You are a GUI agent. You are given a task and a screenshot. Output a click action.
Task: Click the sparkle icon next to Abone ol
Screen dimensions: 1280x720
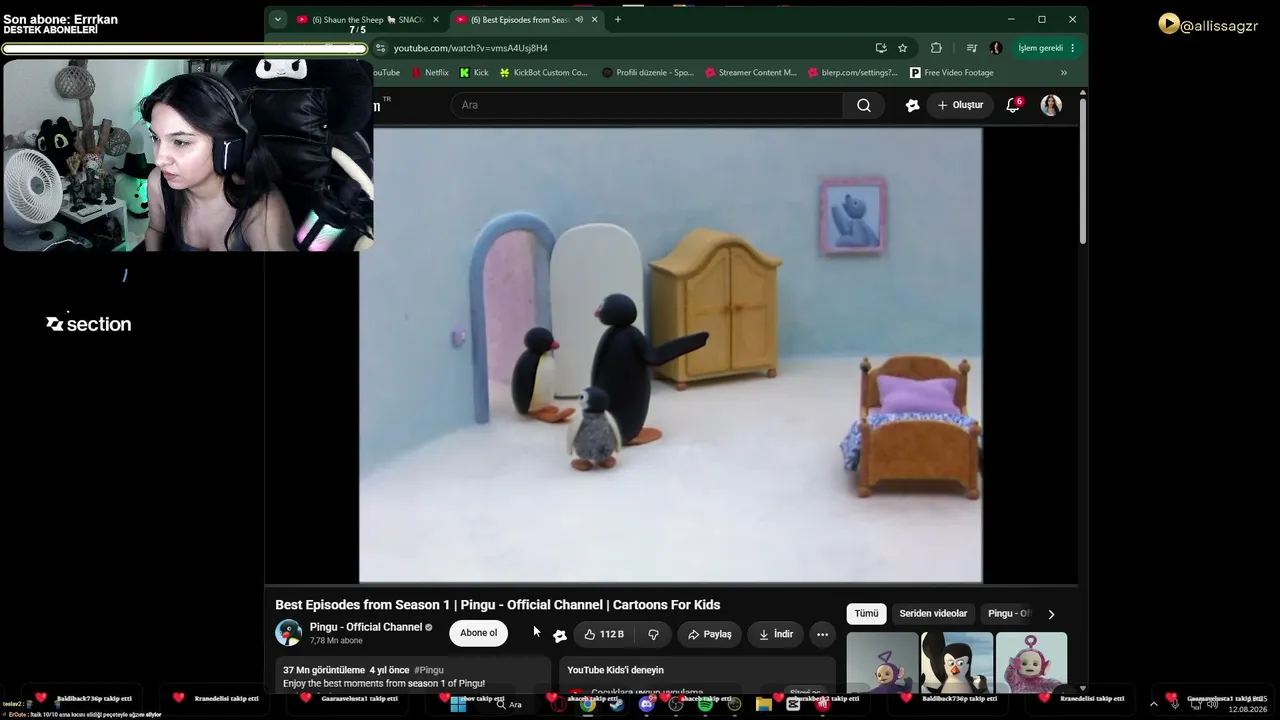pyautogui.click(x=560, y=635)
